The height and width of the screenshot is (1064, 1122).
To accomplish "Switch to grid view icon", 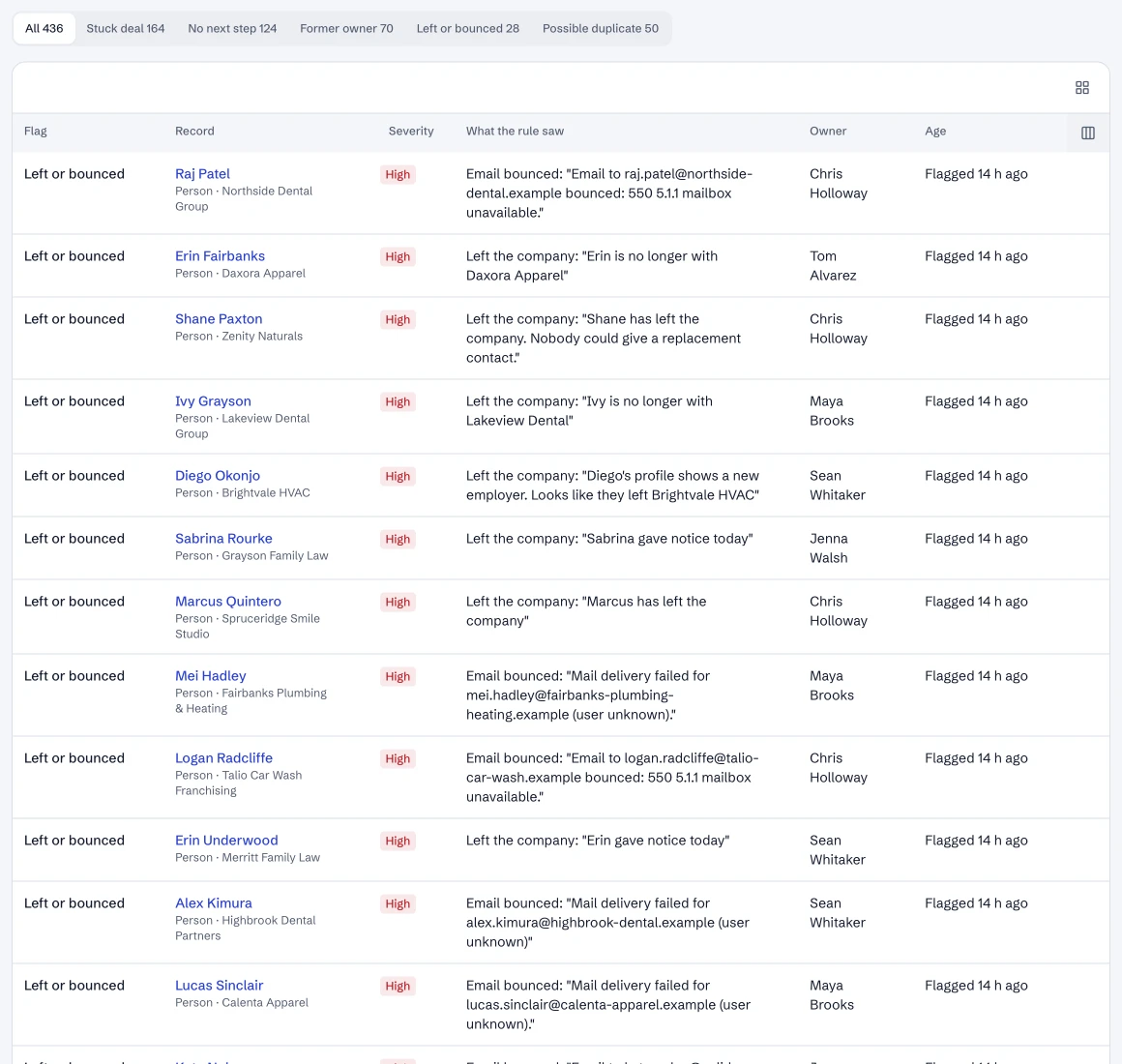I will [x=1082, y=87].
